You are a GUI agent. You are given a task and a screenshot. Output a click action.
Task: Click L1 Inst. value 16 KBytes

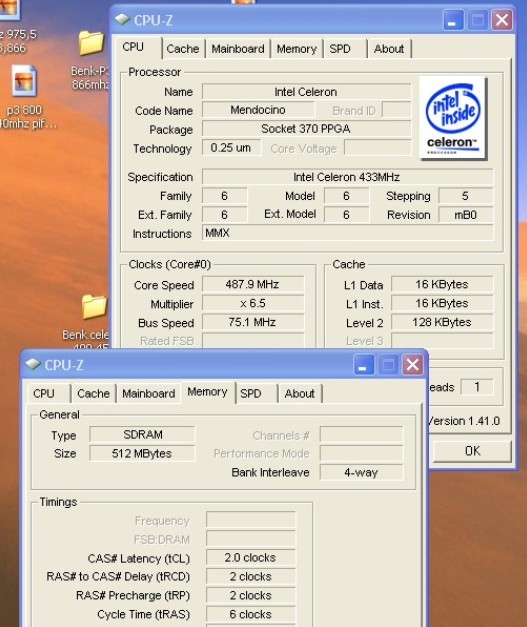(442, 303)
